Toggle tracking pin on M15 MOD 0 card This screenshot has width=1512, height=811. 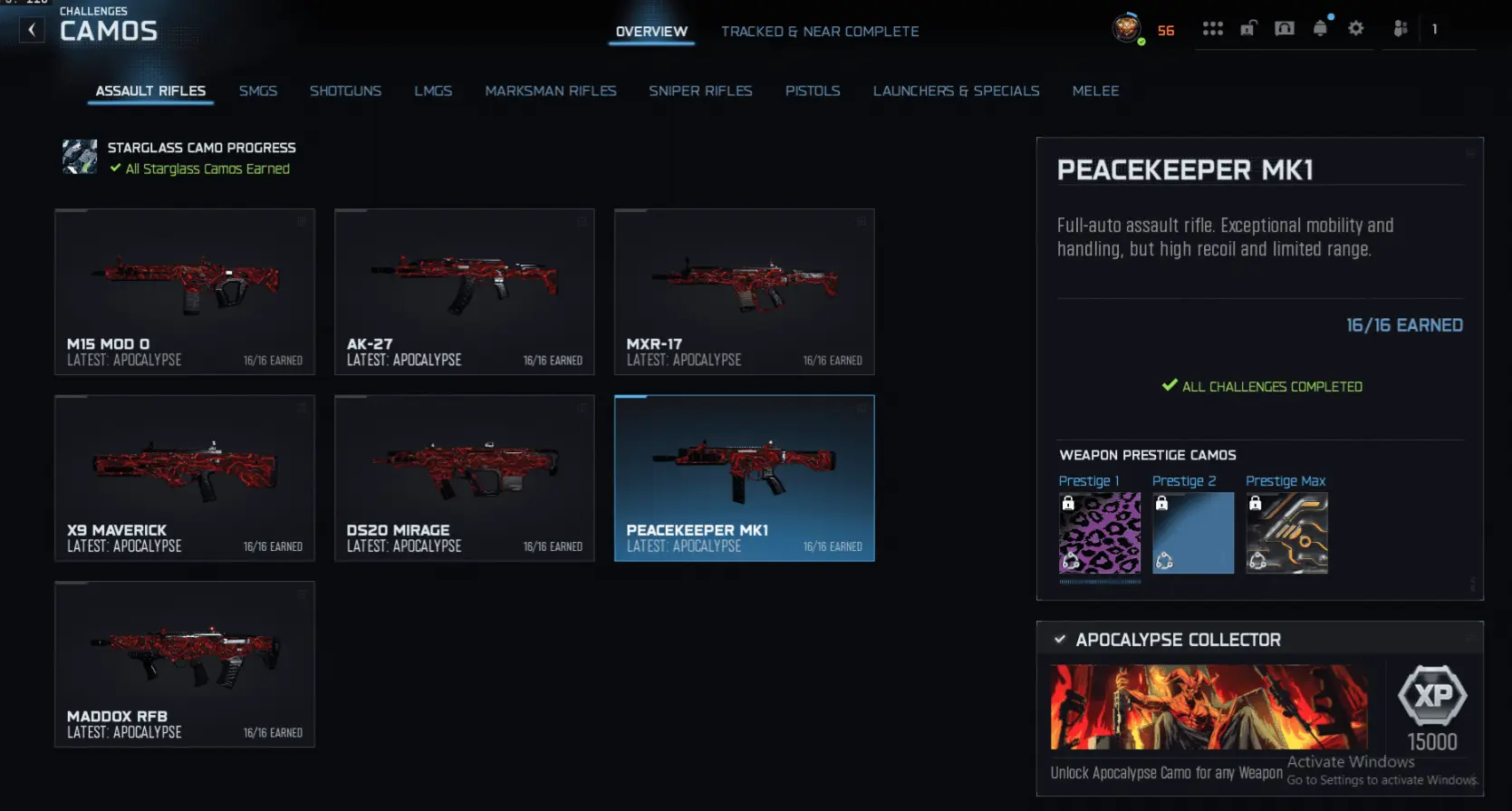(302, 221)
